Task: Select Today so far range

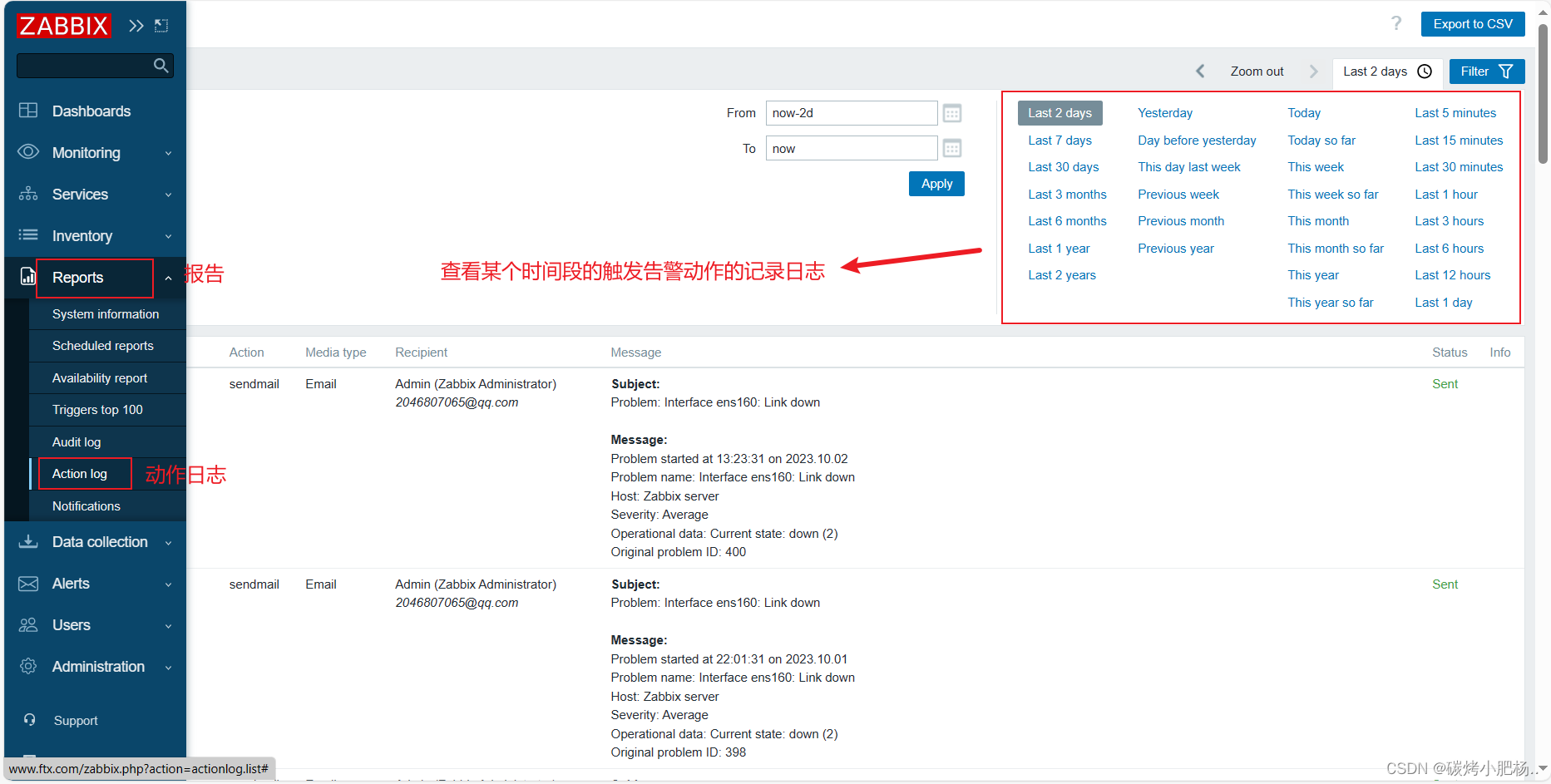Action: [1321, 141]
